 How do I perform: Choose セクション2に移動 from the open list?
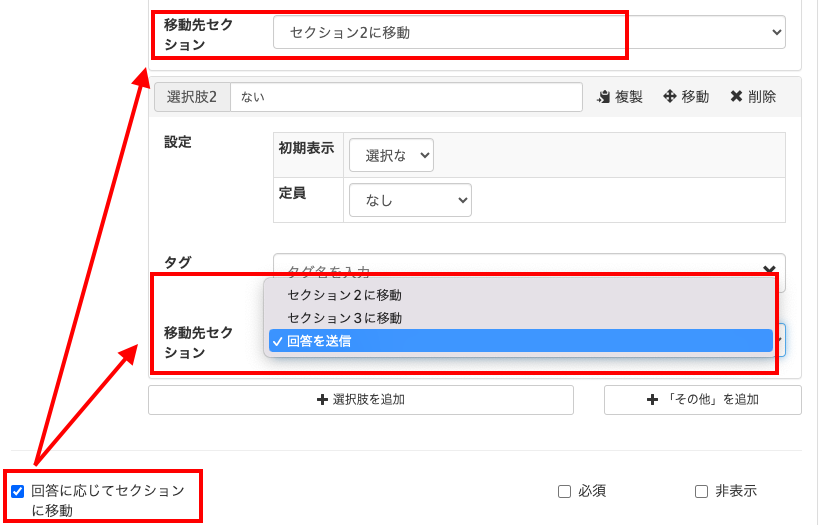(x=344, y=295)
